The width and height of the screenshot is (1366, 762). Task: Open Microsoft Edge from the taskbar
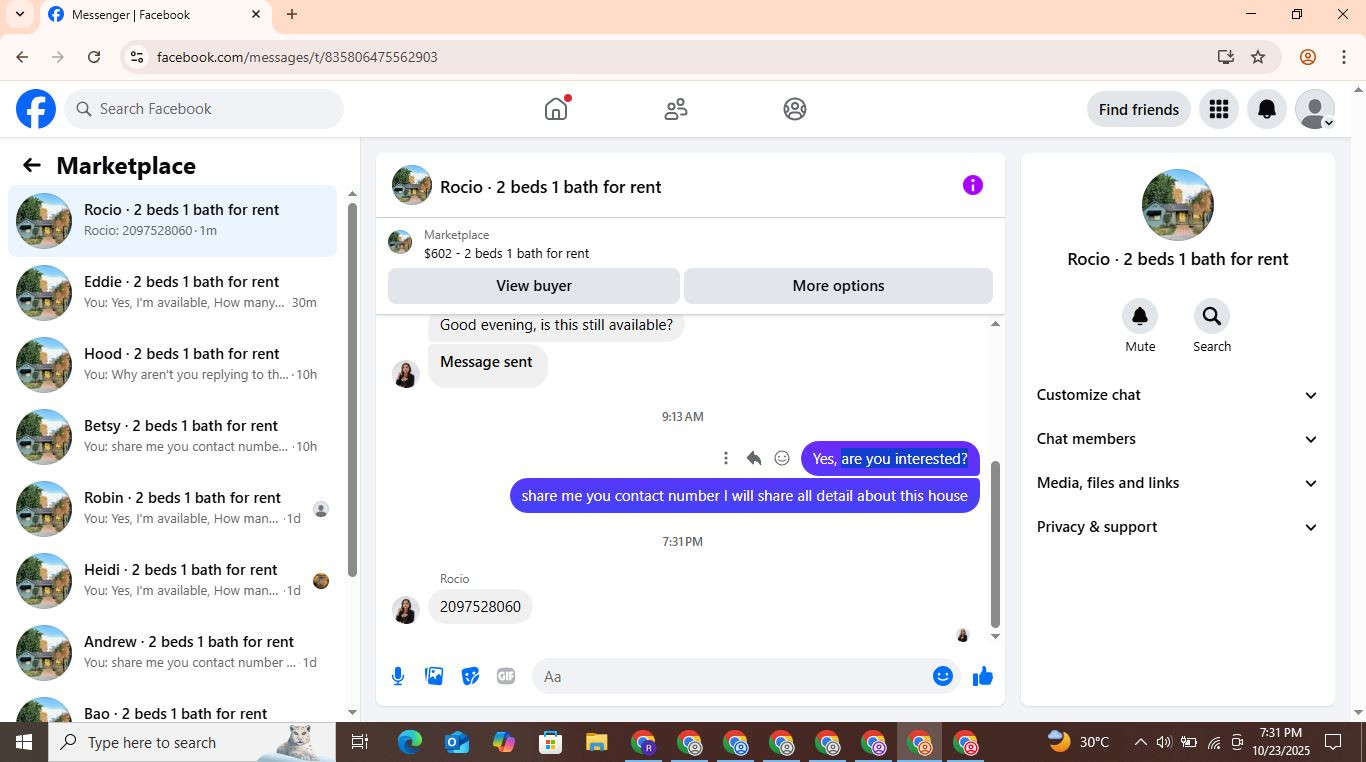[410, 742]
